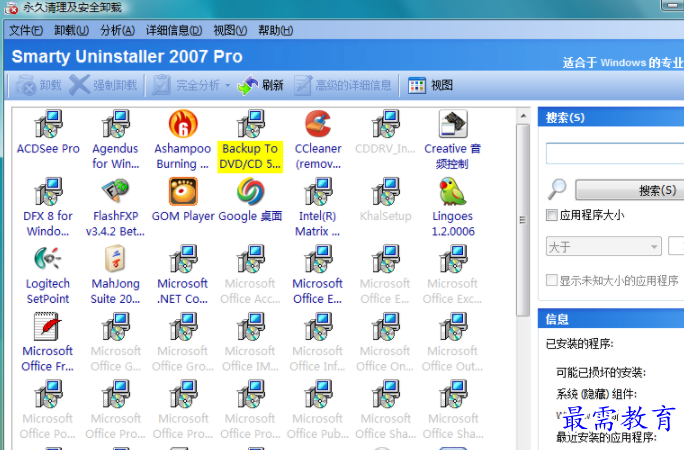Open the 文件(F) menu
This screenshot has height=450, width=684.
[26, 31]
